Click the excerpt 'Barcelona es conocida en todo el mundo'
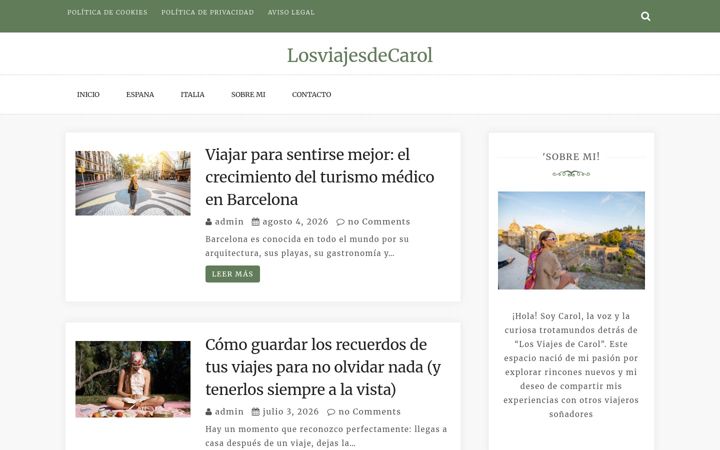Screen dimensions: 720x450 coord(307,246)
